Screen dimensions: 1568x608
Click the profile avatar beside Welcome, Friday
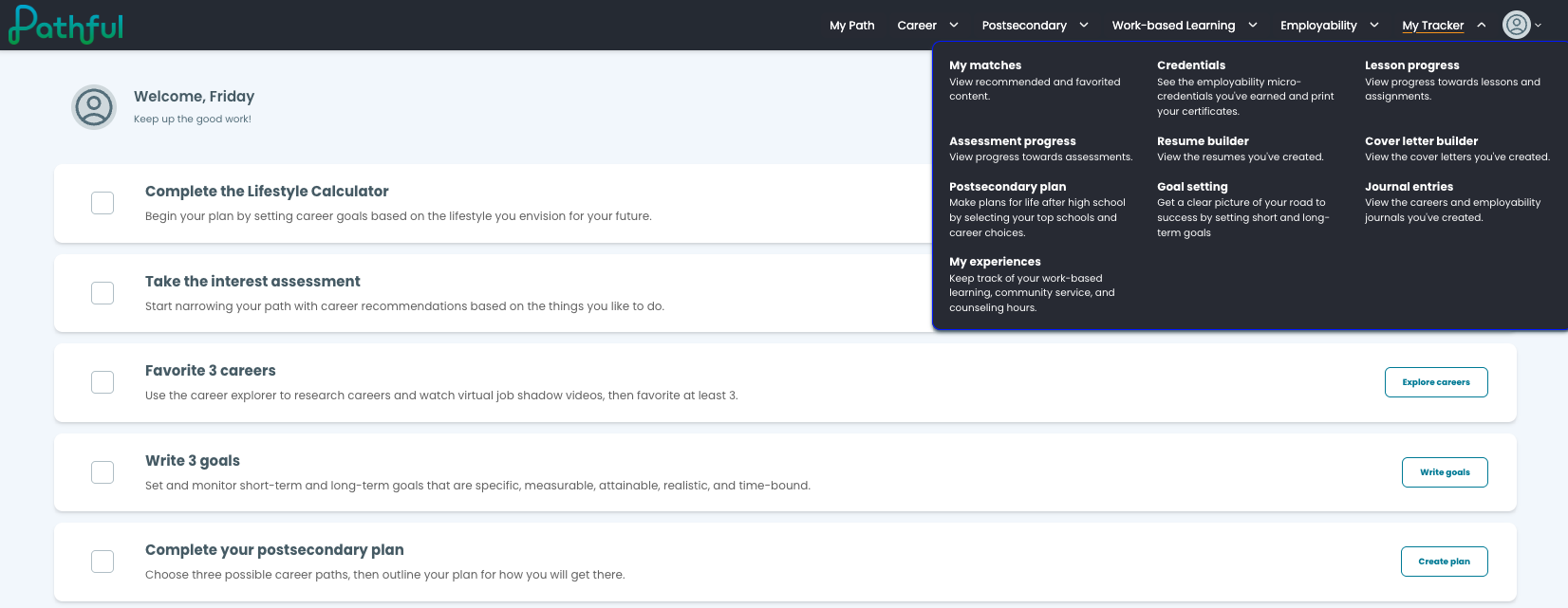click(94, 107)
